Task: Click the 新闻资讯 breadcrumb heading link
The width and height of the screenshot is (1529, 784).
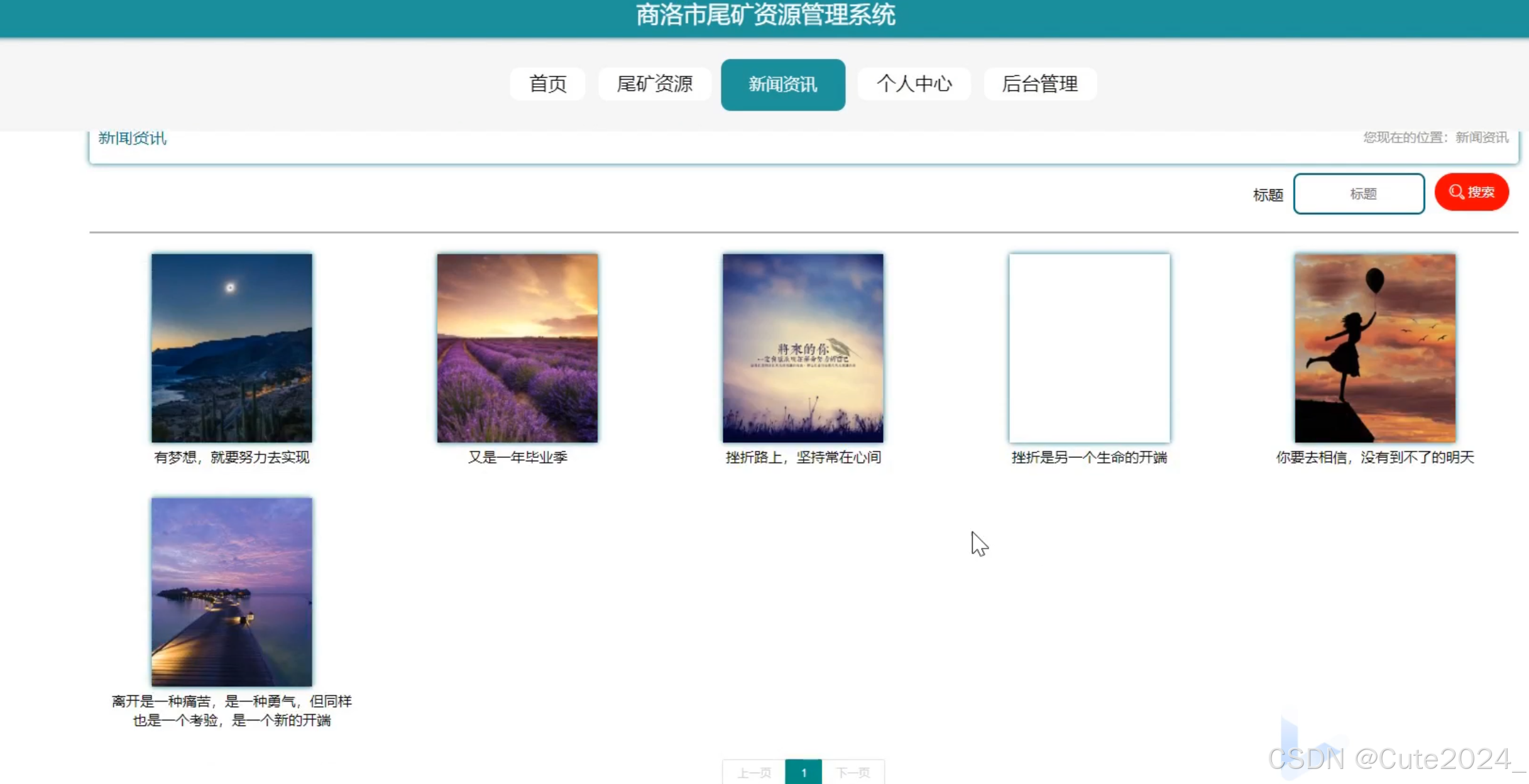Action: (131, 138)
